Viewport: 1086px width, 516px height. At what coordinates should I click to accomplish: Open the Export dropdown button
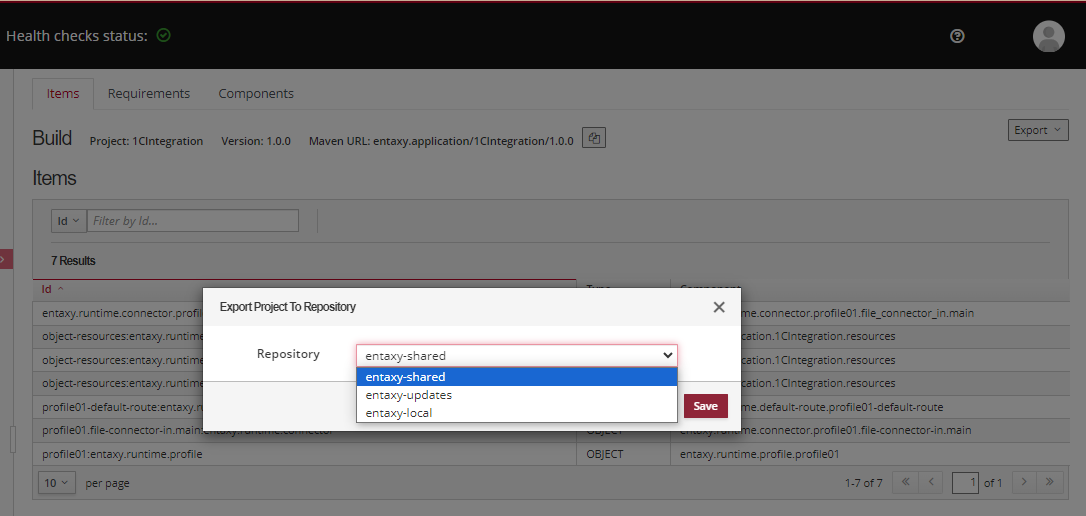coord(1037,130)
